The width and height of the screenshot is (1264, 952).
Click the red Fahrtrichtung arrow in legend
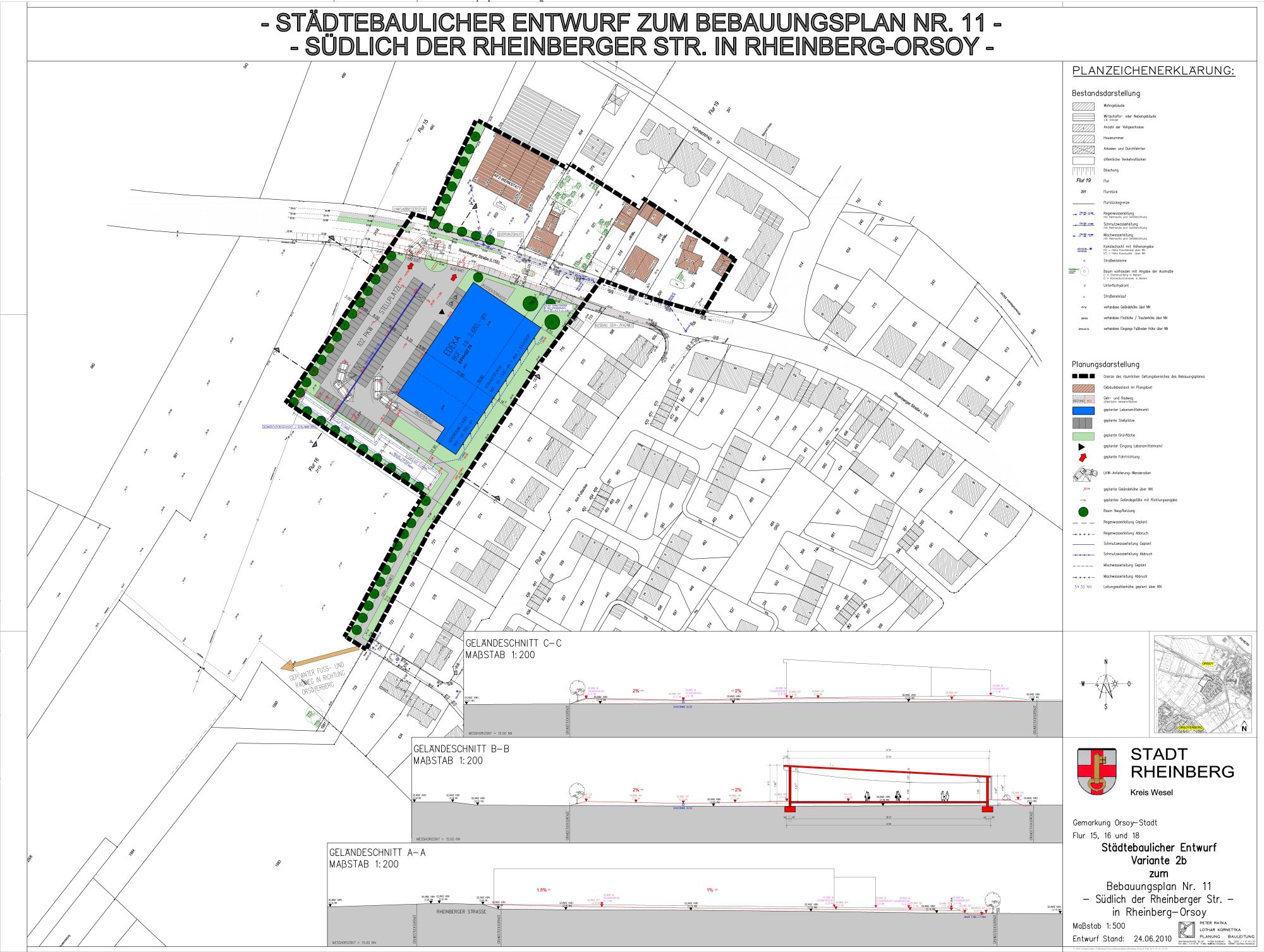click(1083, 457)
